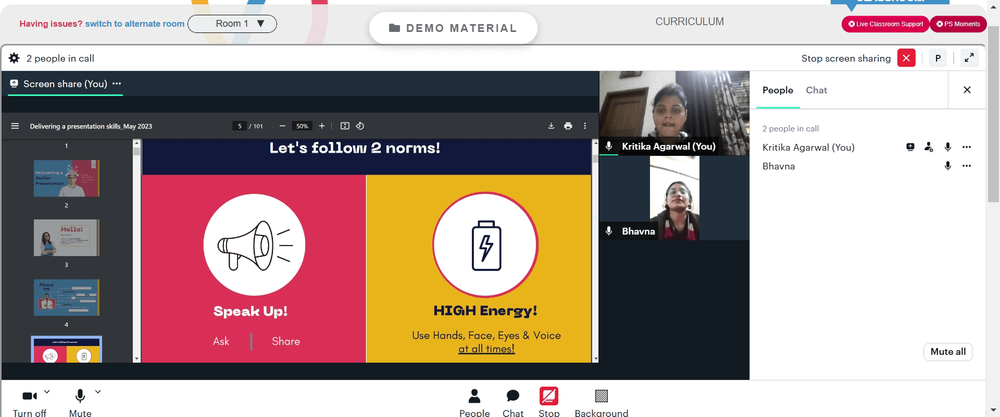Open the Room 1 dropdown
Viewport: 1000px width, 417px height.
[x=232, y=24]
